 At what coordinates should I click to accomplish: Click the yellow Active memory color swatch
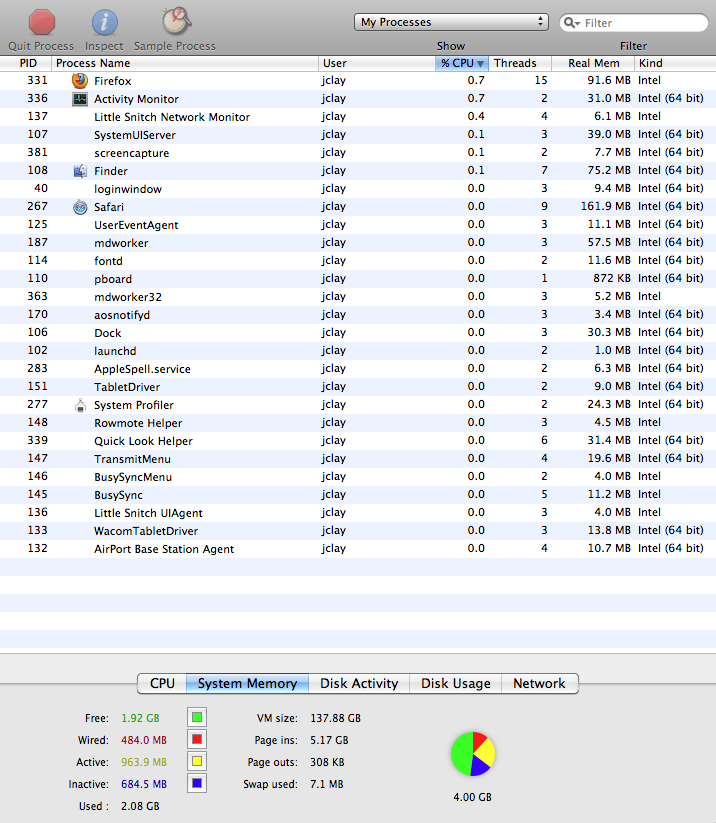[x=197, y=761]
